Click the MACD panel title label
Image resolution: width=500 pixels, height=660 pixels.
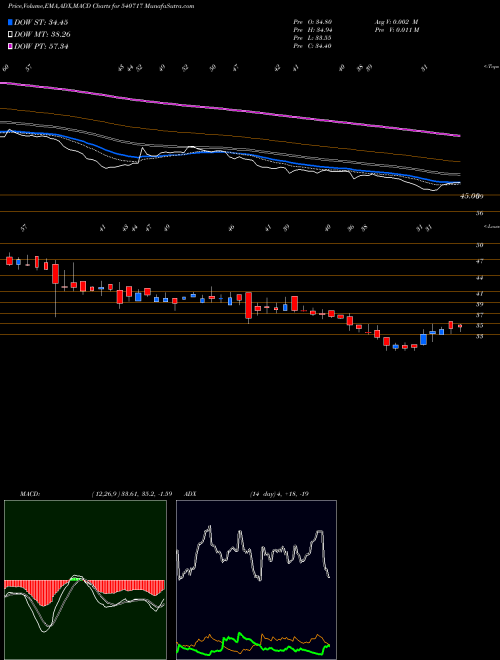tap(29, 494)
